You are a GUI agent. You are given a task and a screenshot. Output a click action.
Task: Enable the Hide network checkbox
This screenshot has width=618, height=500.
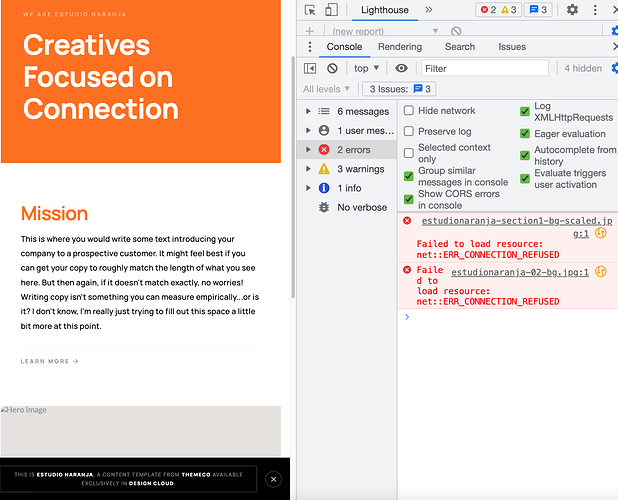pos(409,111)
